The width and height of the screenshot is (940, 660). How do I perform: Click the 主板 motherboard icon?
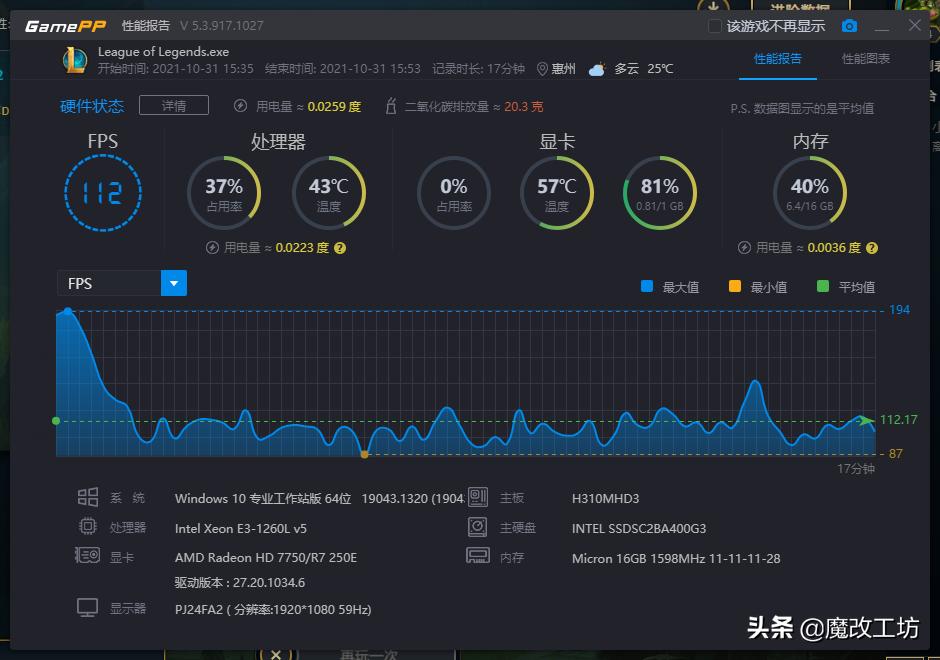(477, 497)
